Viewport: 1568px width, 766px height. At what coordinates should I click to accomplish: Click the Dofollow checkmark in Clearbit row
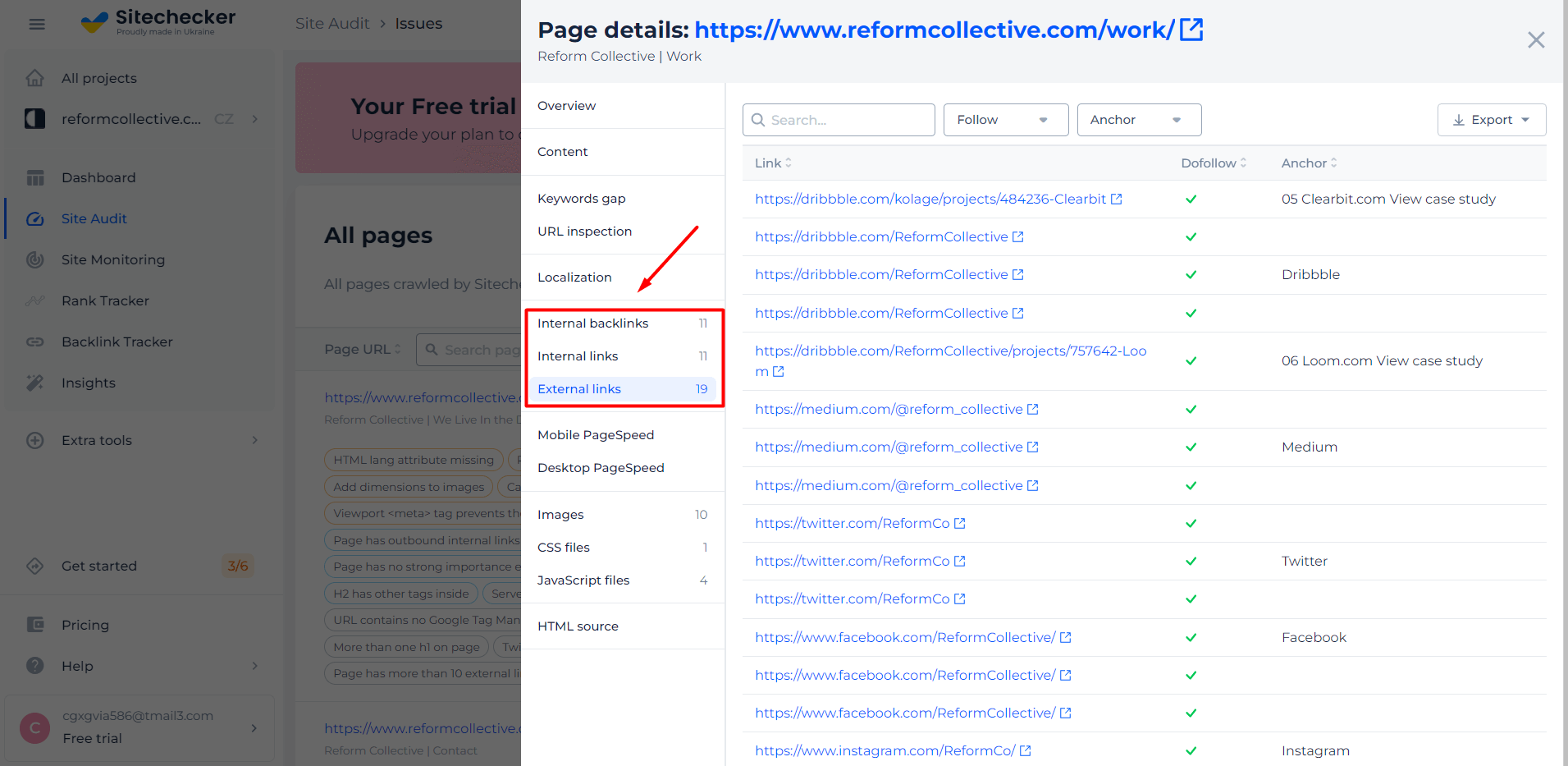click(1191, 199)
